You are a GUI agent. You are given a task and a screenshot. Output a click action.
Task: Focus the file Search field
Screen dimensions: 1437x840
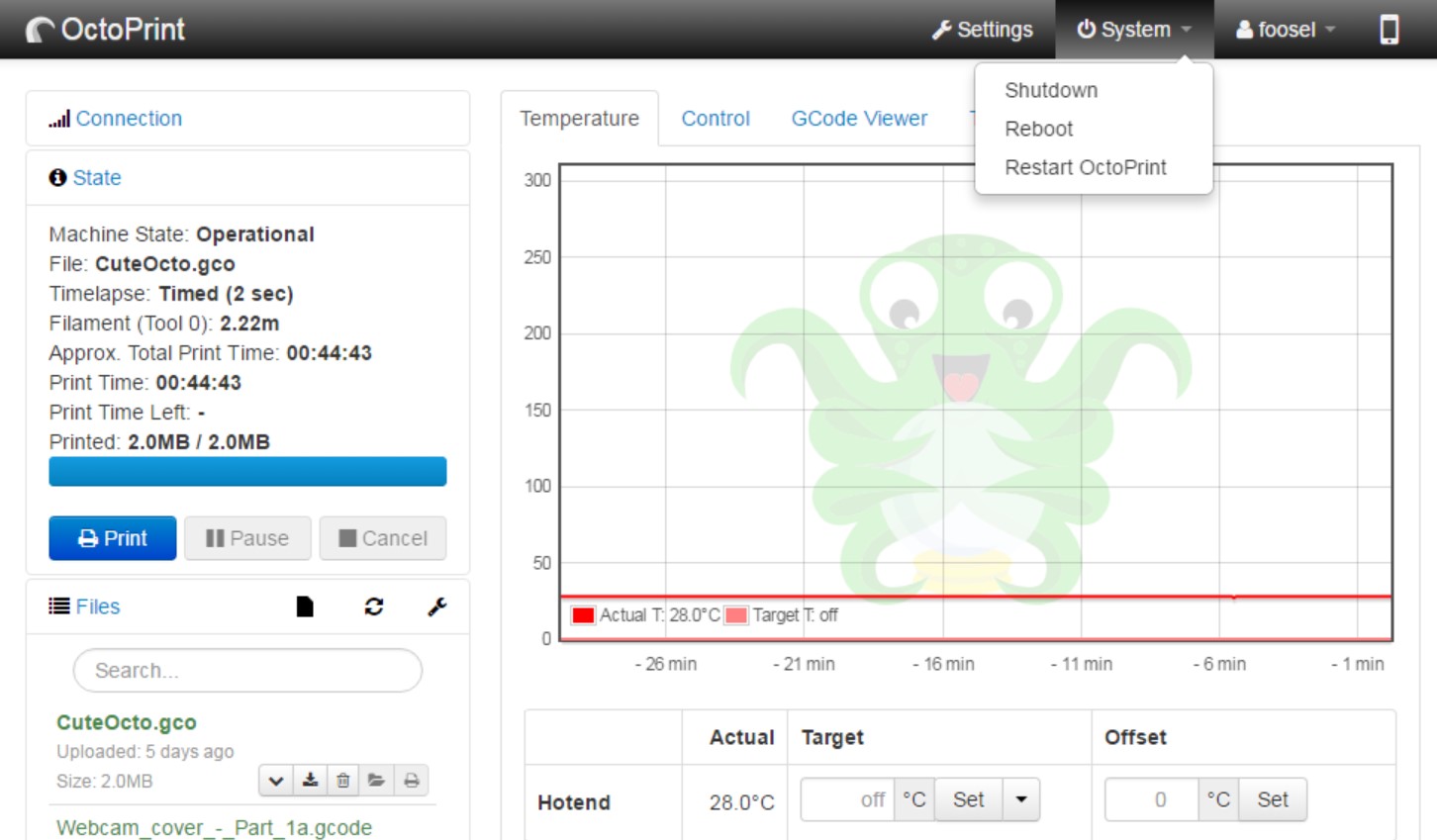click(x=247, y=671)
